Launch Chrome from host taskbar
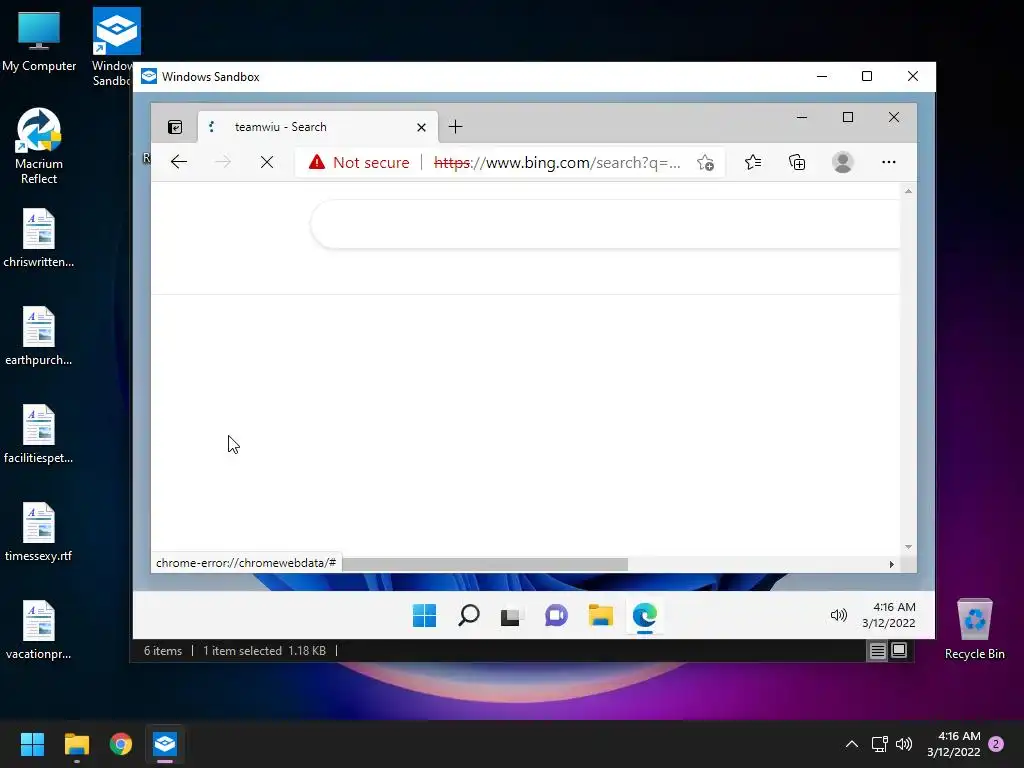The width and height of the screenshot is (1024, 768). pos(121,744)
